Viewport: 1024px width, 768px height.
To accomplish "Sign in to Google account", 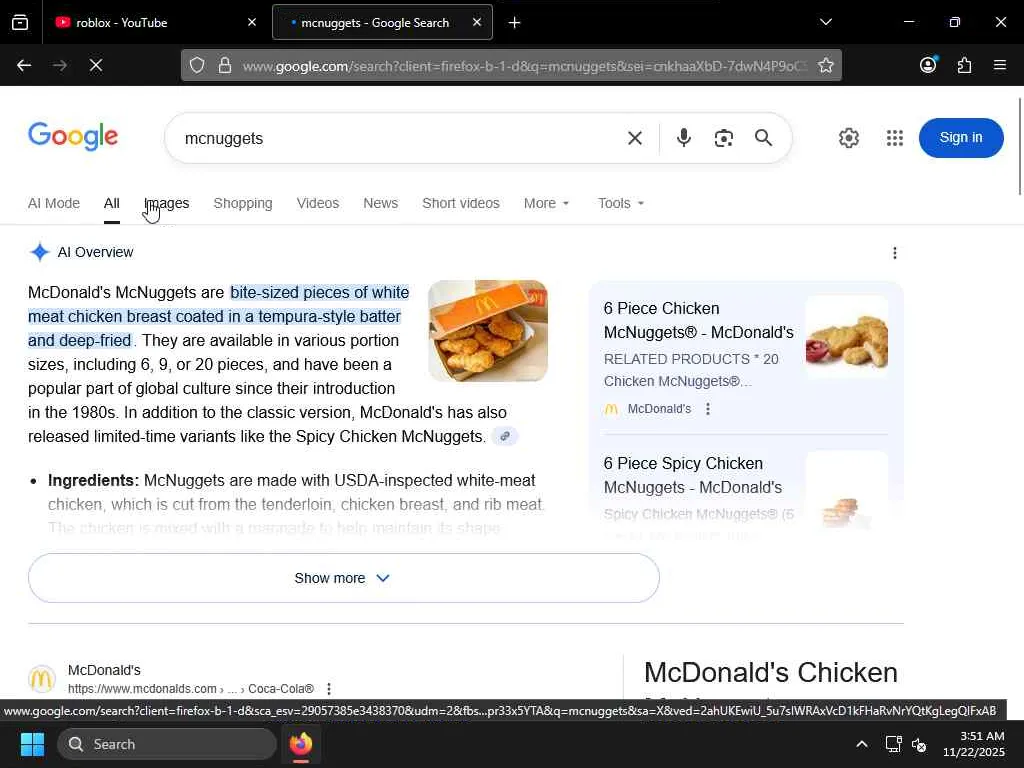I will click(x=961, y=138).
